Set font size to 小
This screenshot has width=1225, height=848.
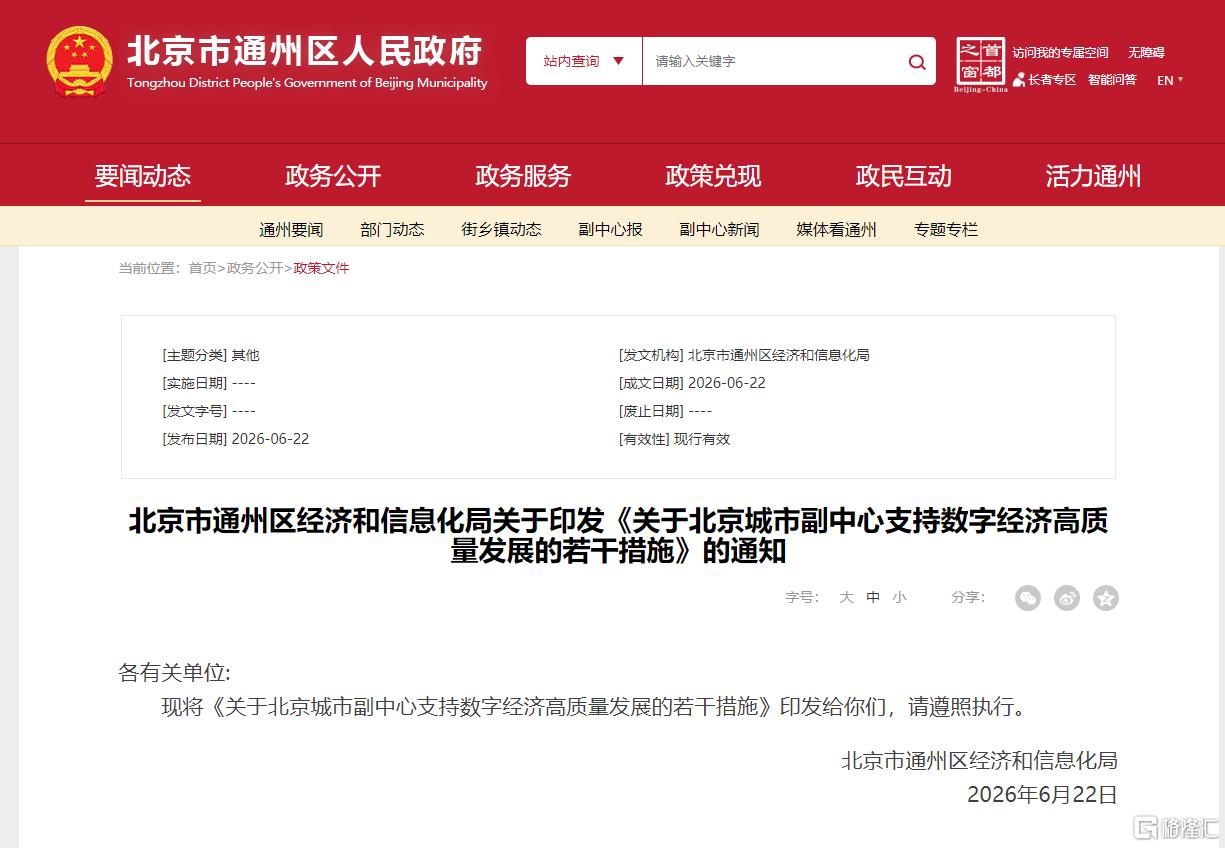pyautogui.click(x=899, y=597)
